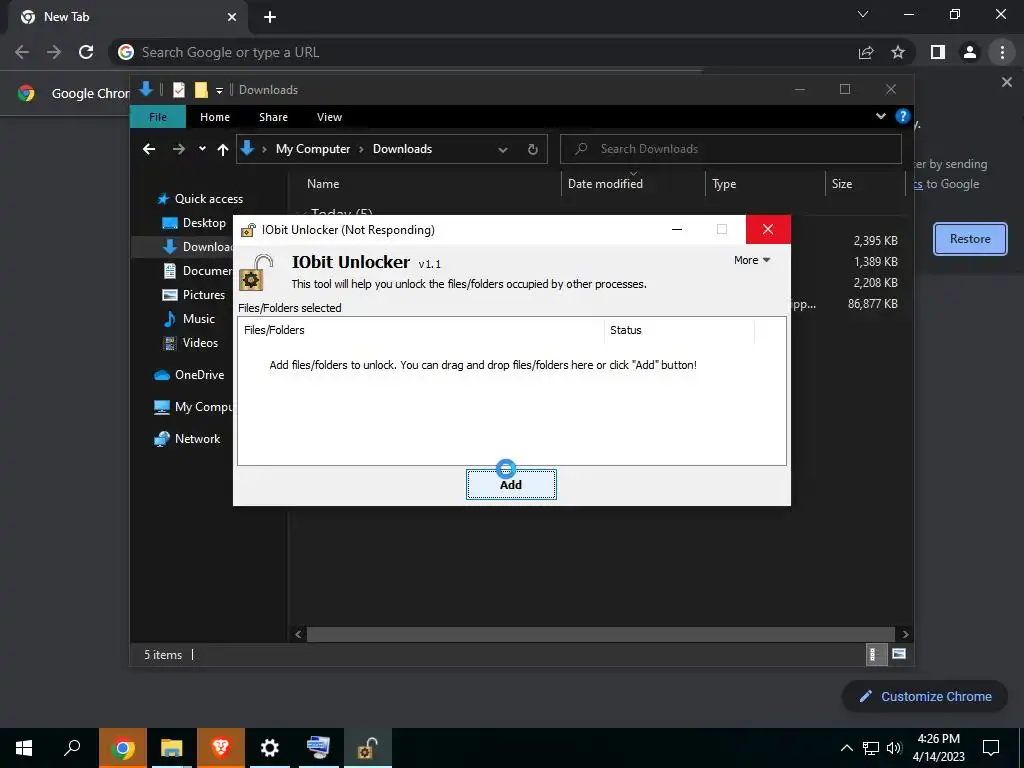Viewport: 1024px width, 768px height.
Task: Open the Quick Access Toolbar customize dropdown
Action: click(x=219, y=90)
